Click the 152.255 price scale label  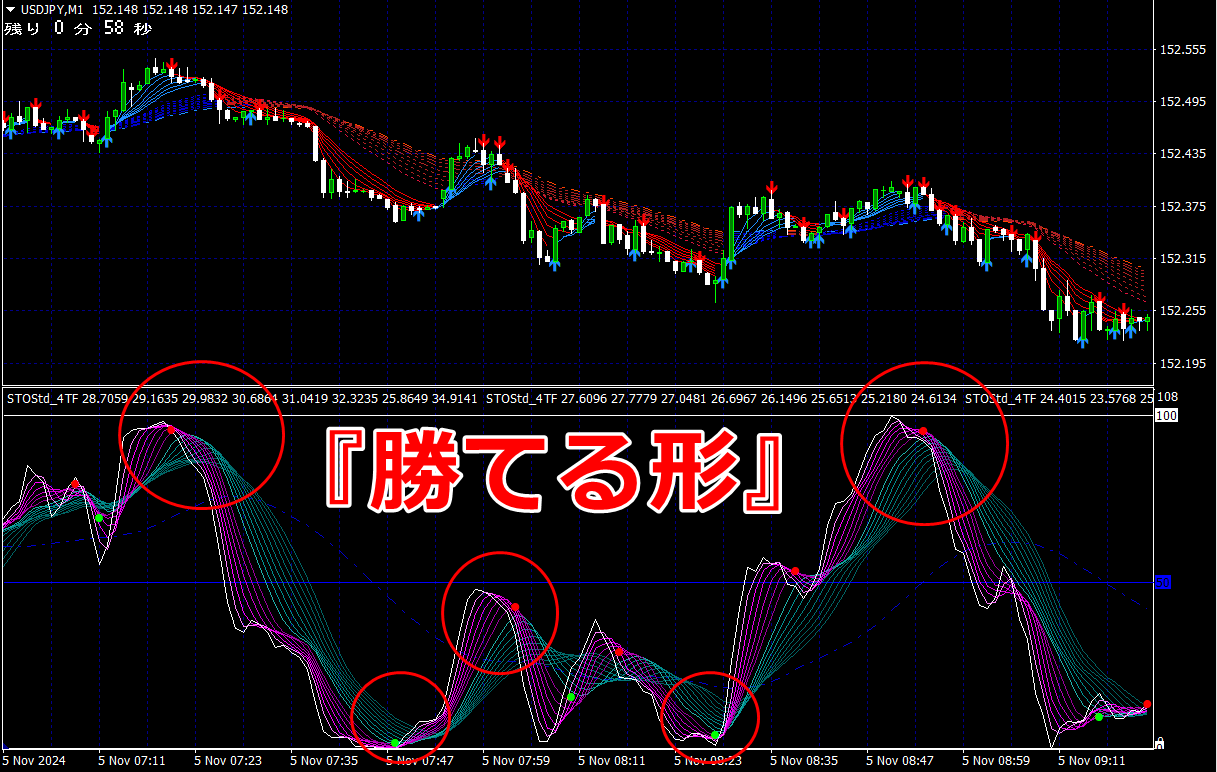coord(1182,310)
